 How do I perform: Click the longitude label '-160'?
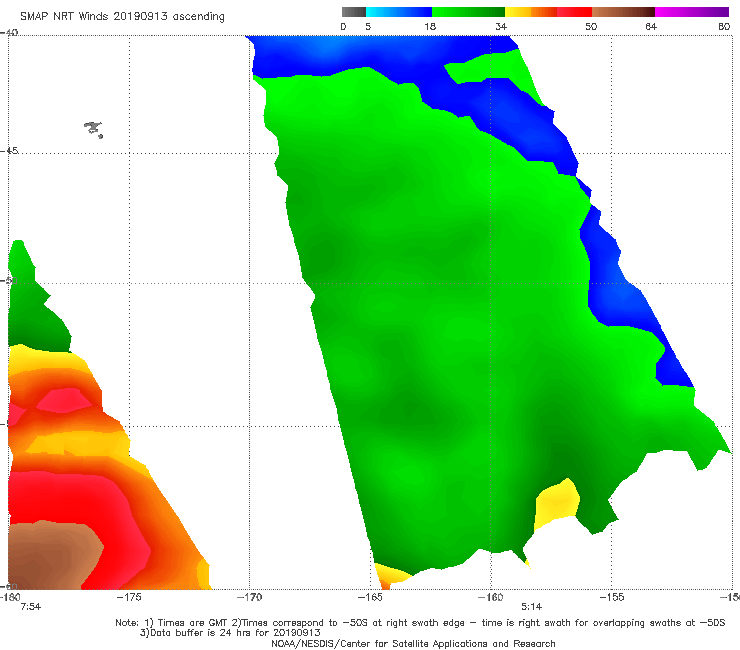(x=491, y=597)
